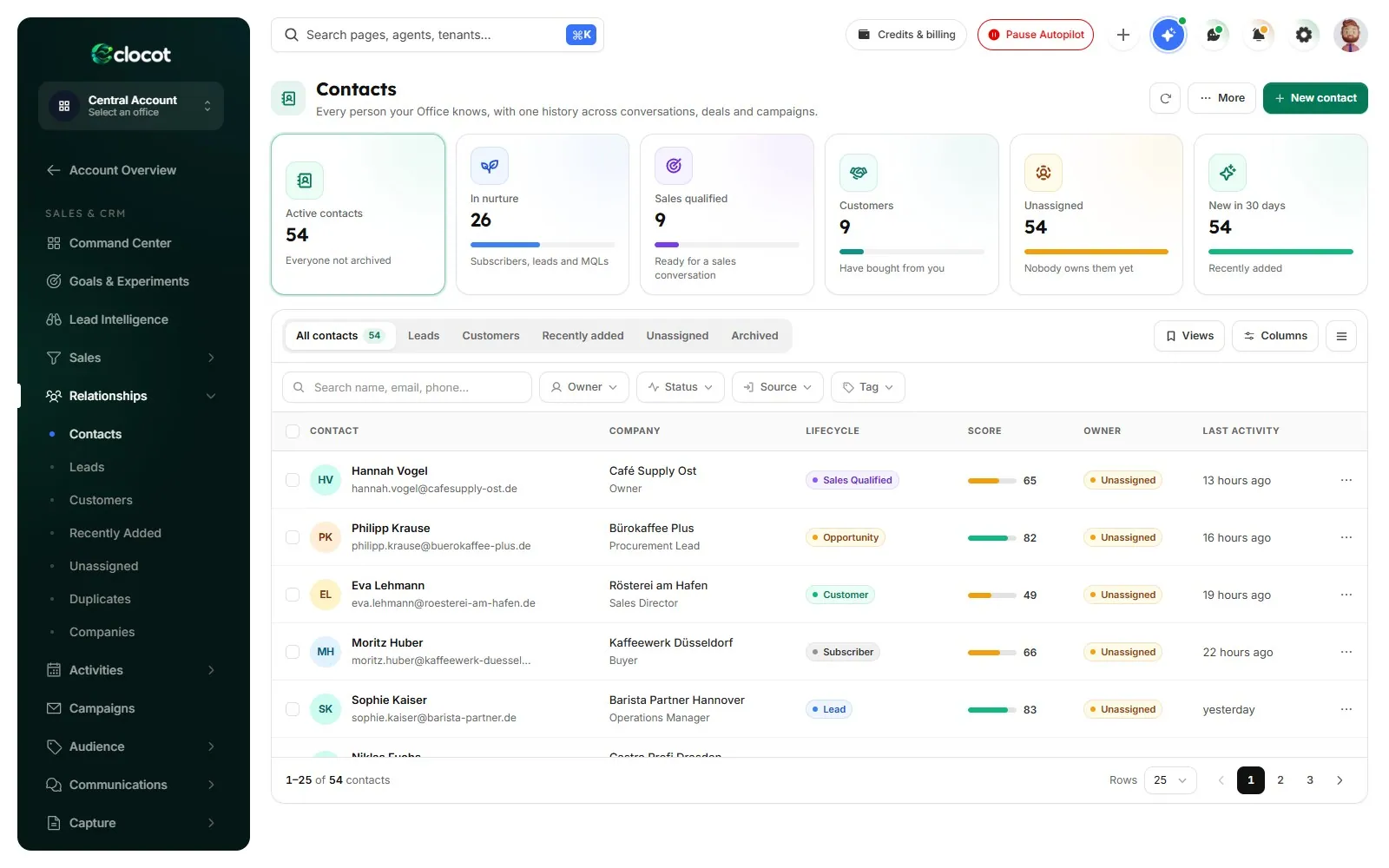Screen dimensions: 1389x868
Task: Tick the checkbox for Philipp Krause
Action: pos(293,537)
